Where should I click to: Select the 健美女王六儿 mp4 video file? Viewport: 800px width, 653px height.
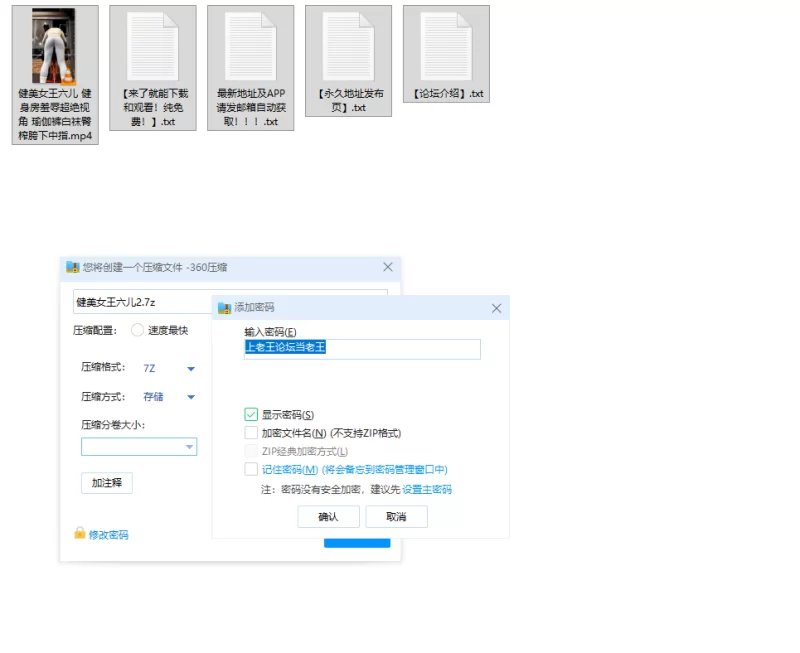pos(55,74)
